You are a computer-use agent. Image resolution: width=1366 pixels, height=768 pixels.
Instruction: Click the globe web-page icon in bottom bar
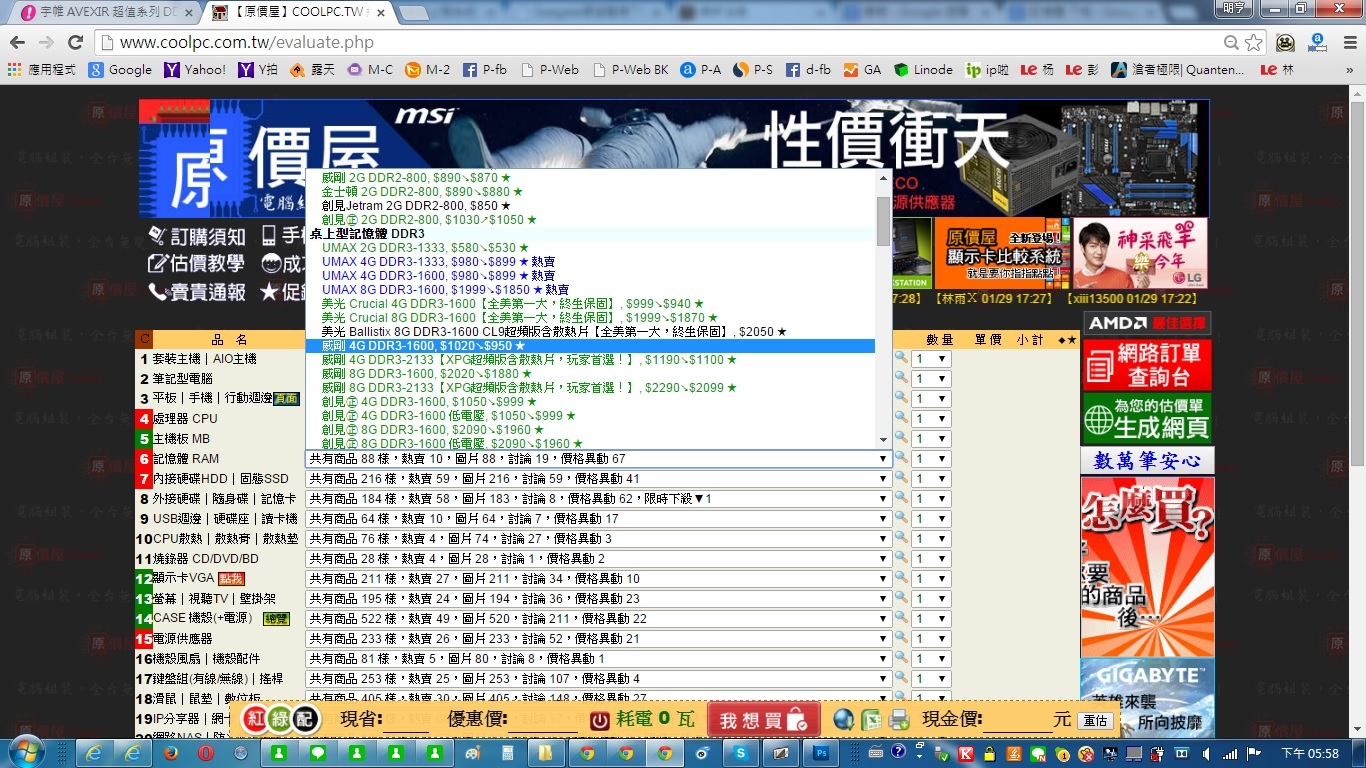coord(843,720)
